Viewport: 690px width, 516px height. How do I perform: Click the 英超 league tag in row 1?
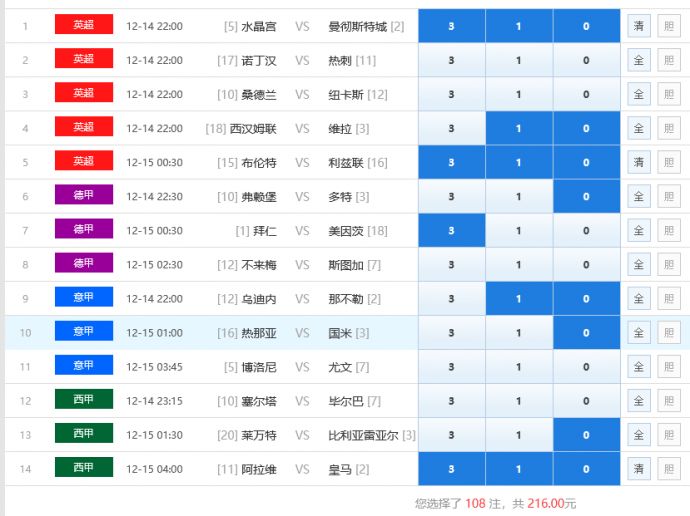pos(84,25)
